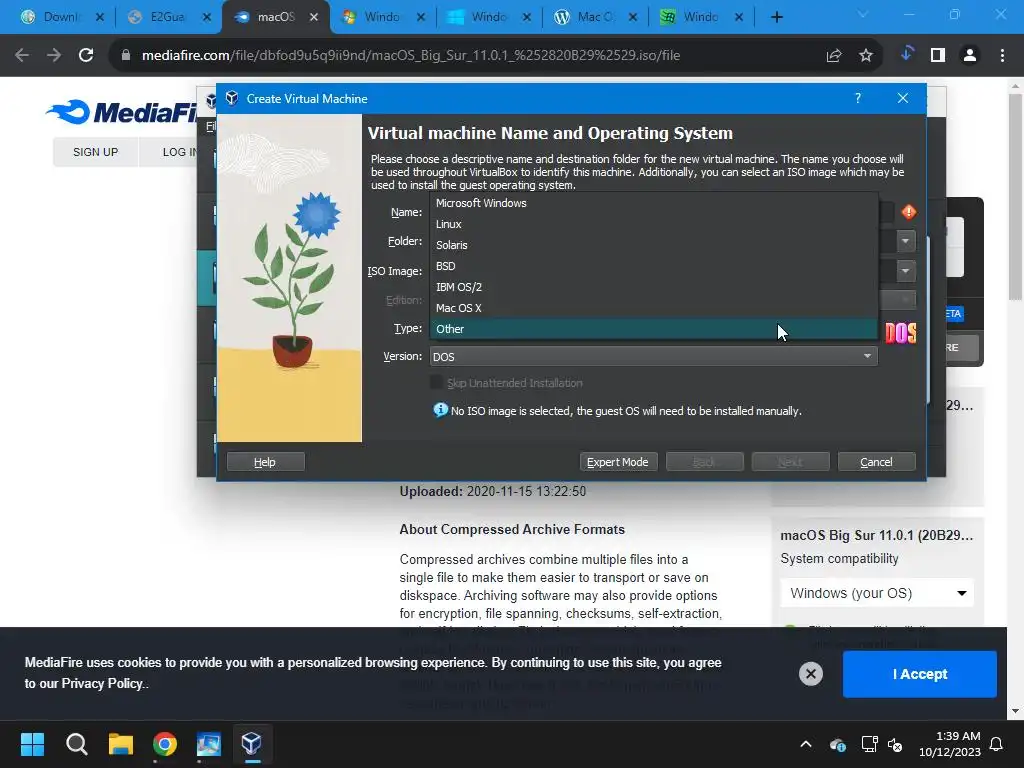Switch to Expert Mode
The height and width of the screenshot is (768, 1024).
click(618, 462)
